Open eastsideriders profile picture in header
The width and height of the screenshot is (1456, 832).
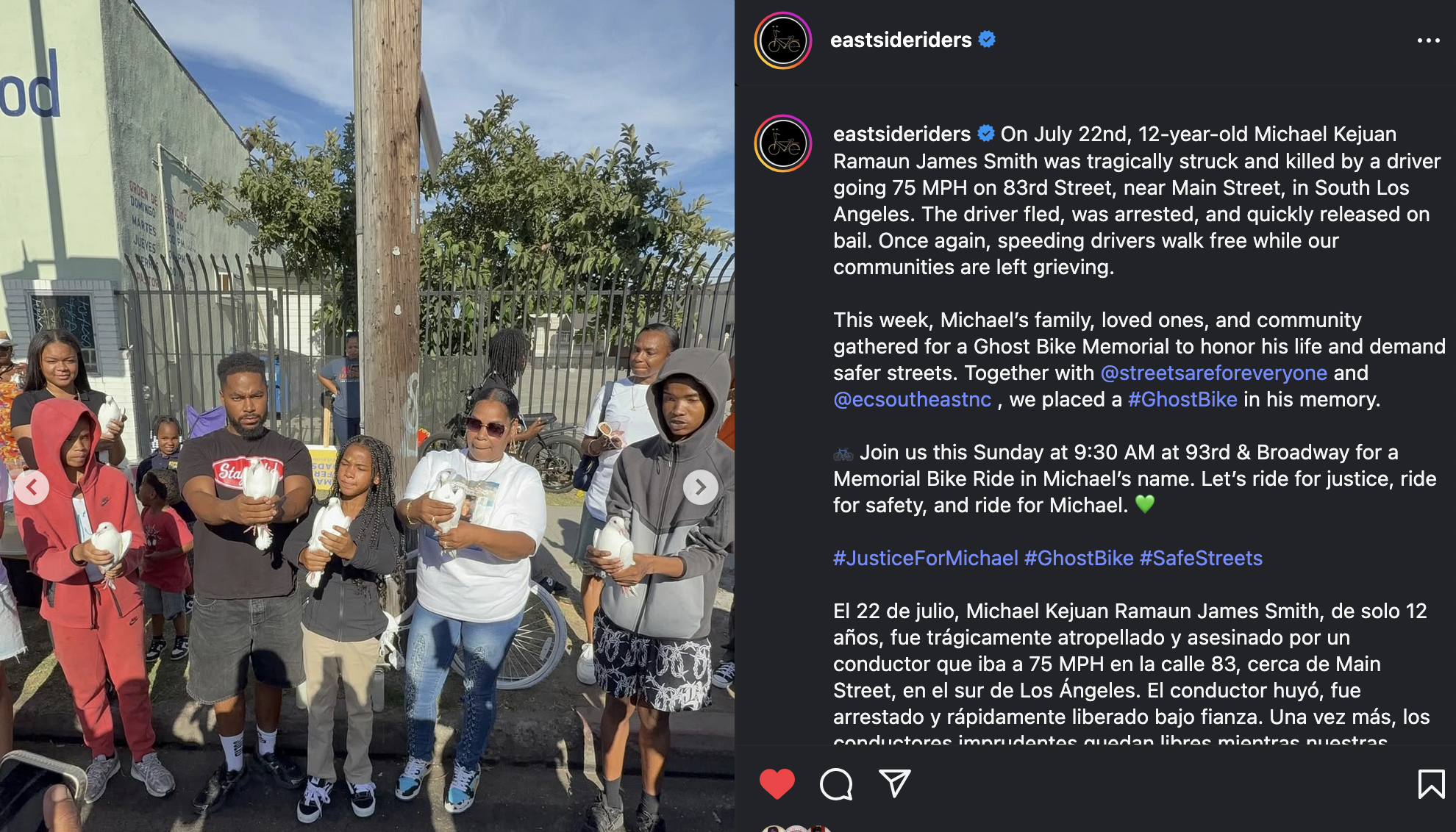(x=783, y=40)
